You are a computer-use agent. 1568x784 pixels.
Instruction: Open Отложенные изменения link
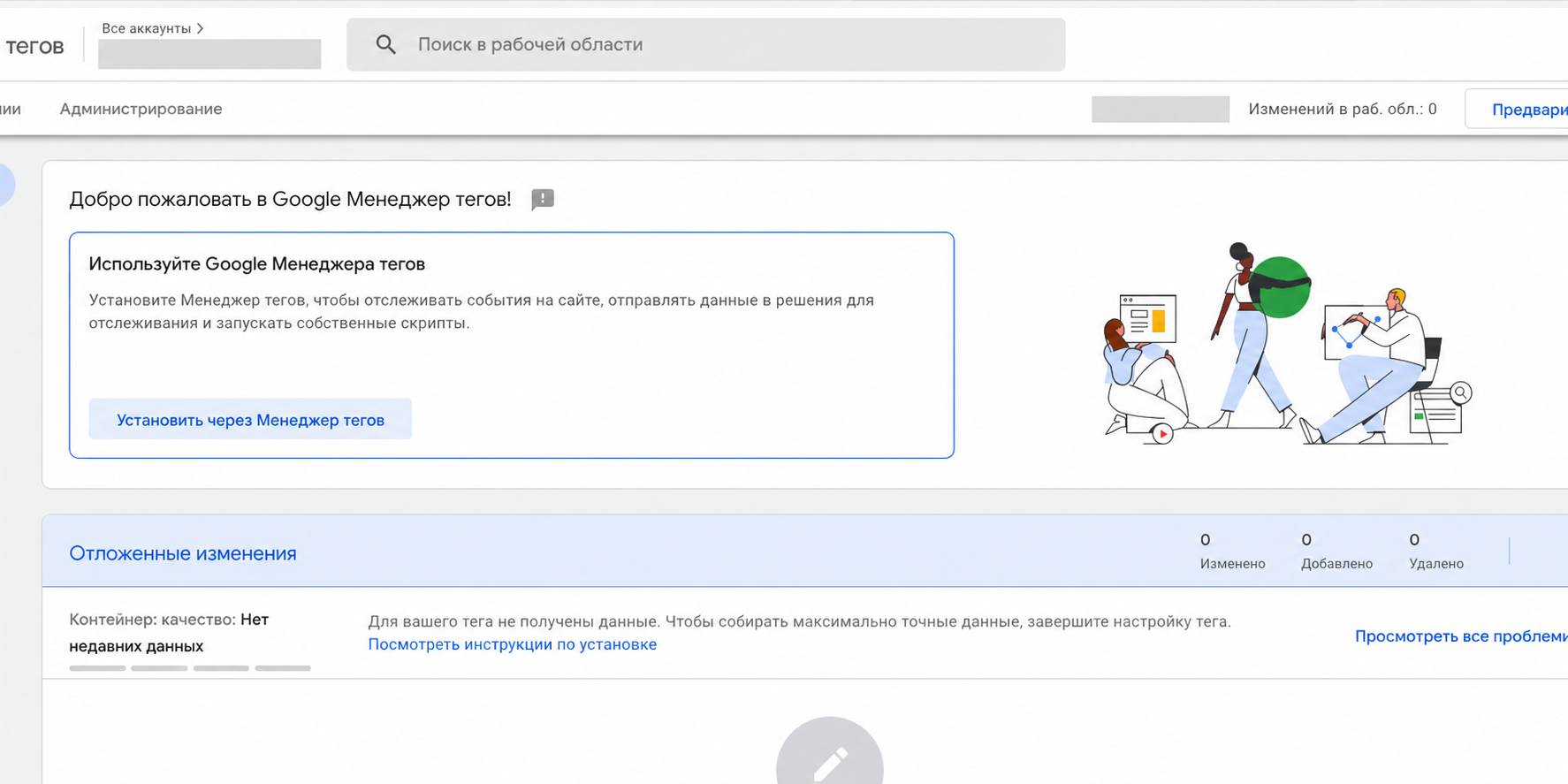[183, 553]
